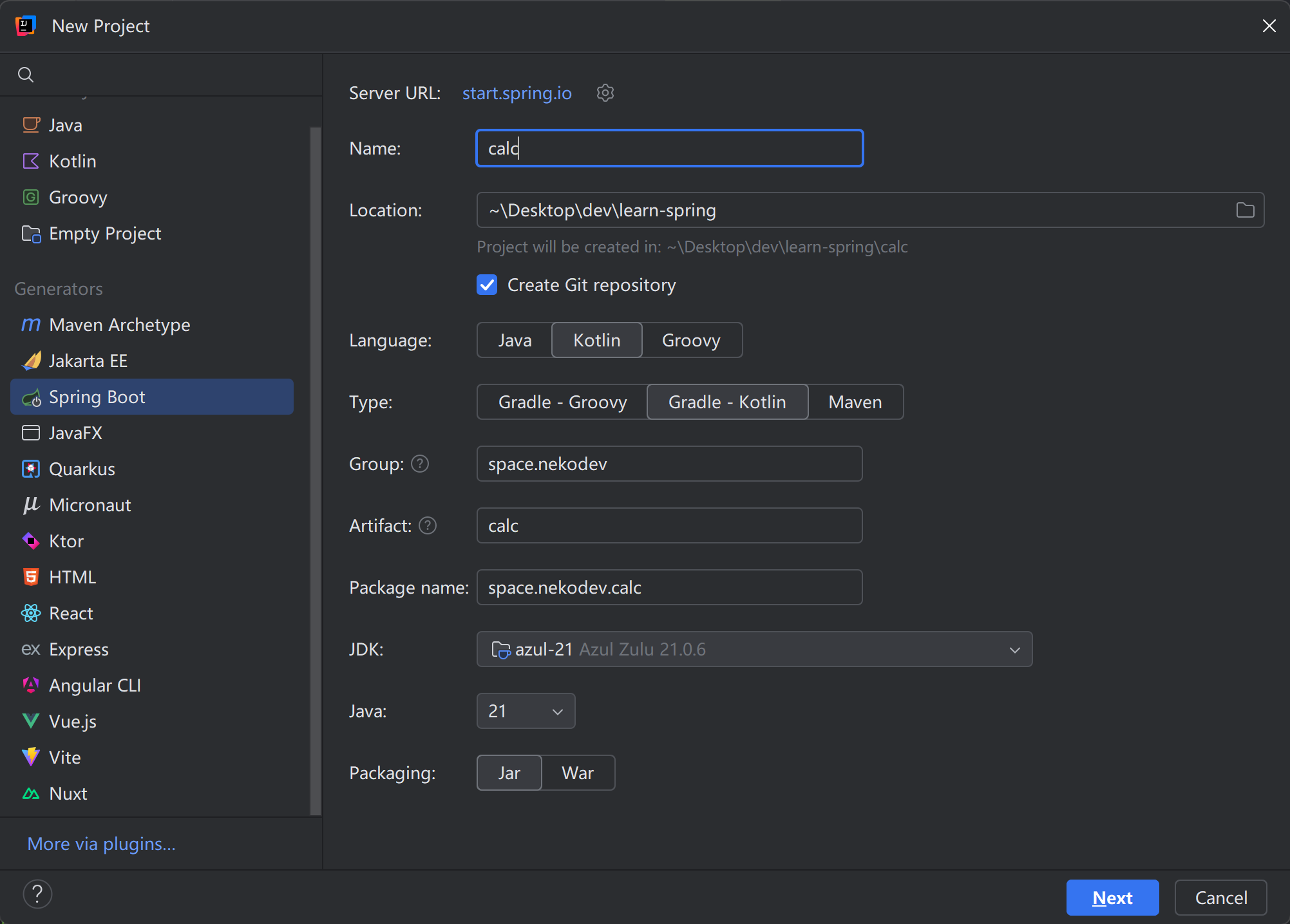The height and width of the screenshot is (924, 1290).
Task: Click the Next button
Action: 1112,898
